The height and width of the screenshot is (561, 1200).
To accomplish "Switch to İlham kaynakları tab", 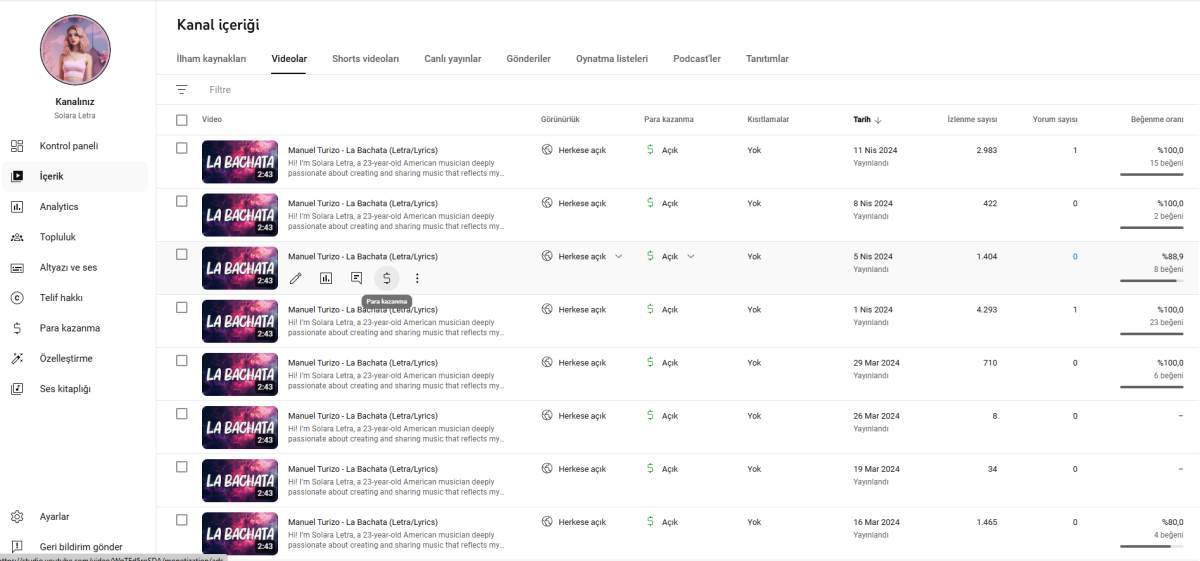I will (211, 59).
